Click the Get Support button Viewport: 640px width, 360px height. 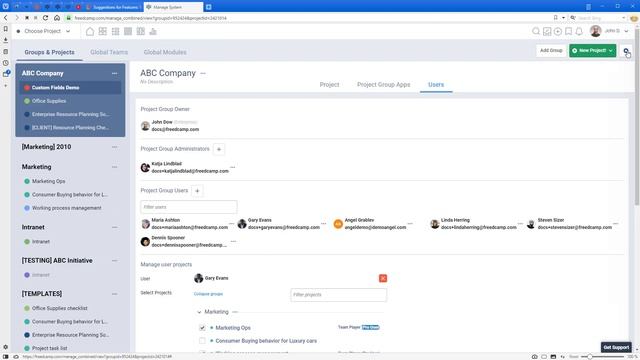pos(616,347)
